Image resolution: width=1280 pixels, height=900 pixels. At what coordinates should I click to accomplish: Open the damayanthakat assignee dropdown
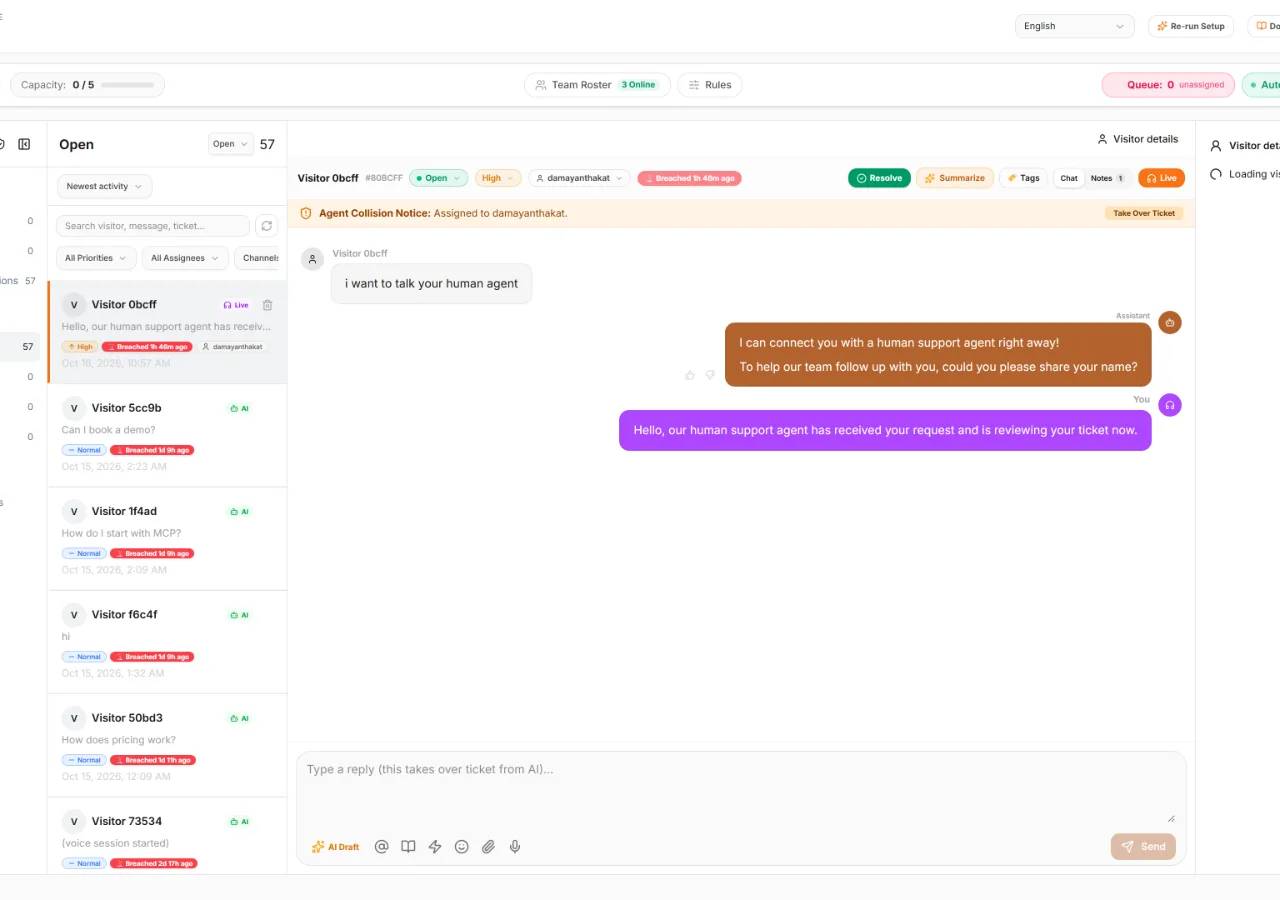579,178
